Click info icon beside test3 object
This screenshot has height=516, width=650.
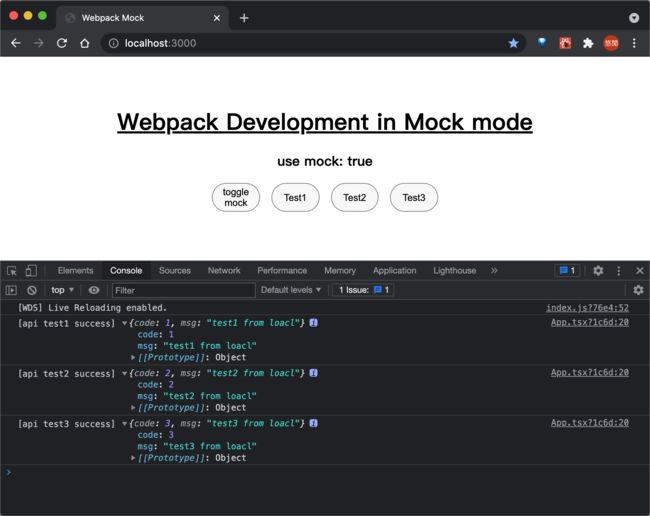tap(313, 423)
